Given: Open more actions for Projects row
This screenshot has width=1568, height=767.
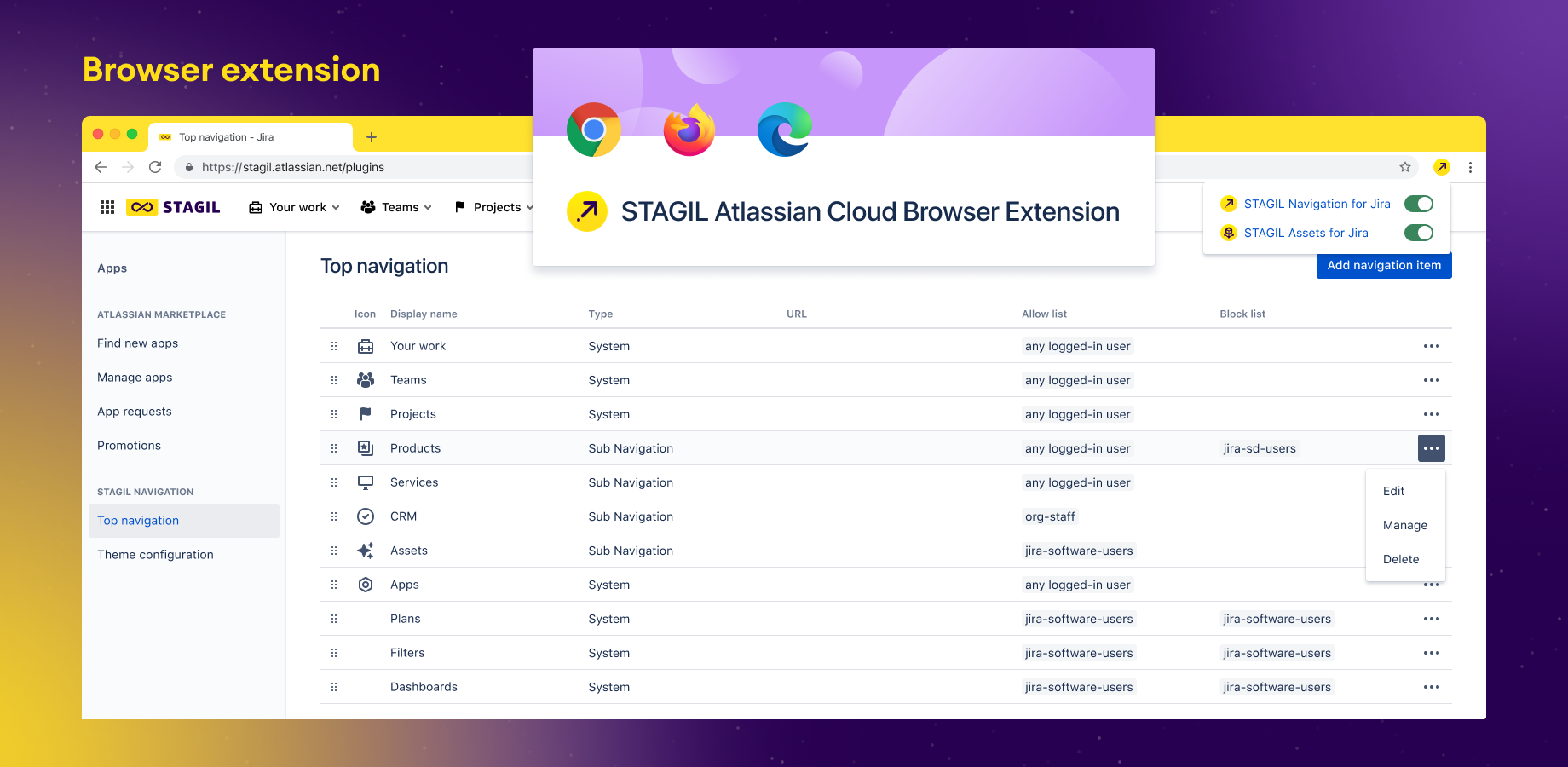Looking at the screenshot, I should (1432, 414).
